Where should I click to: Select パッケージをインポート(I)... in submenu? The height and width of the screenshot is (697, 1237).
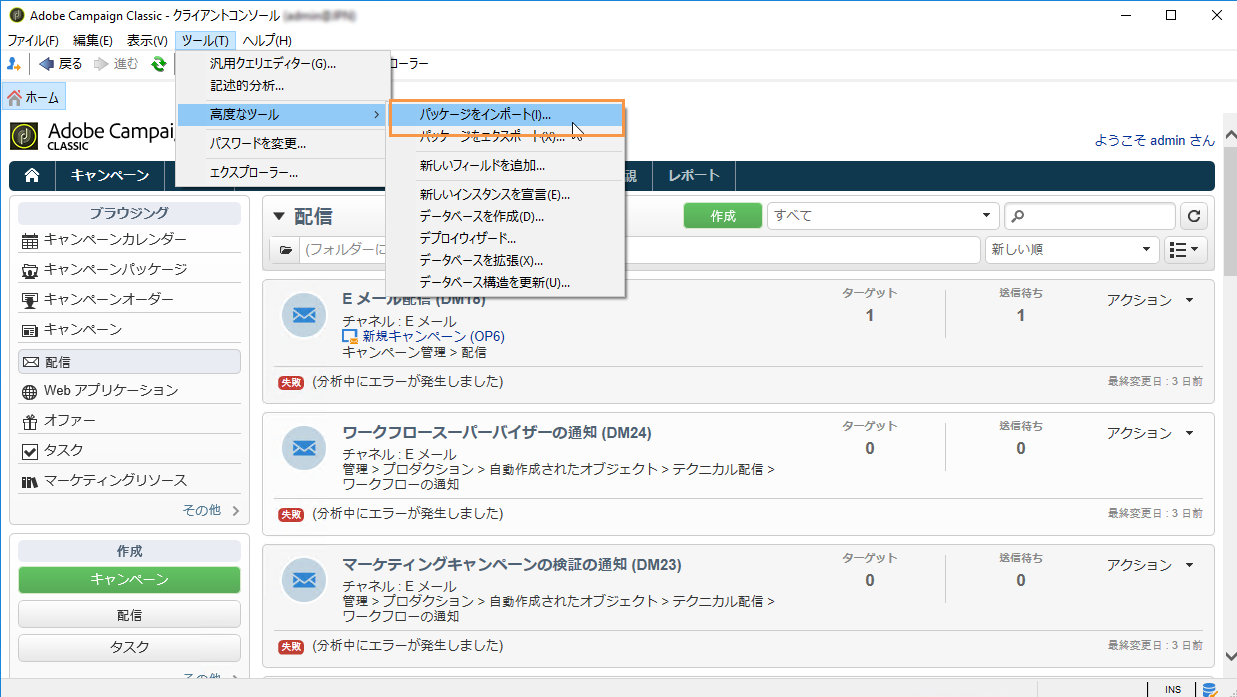click(x=506, y=115)
